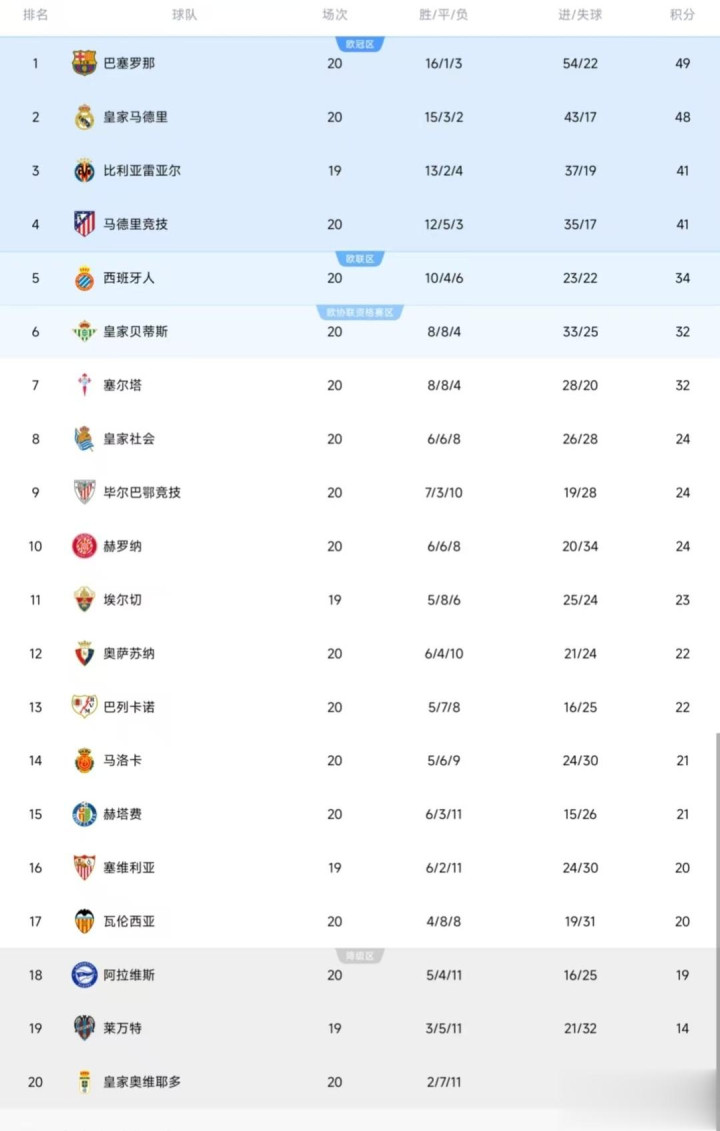
Task: Open the Espanyol crest icon
Action: pos(84,278)
